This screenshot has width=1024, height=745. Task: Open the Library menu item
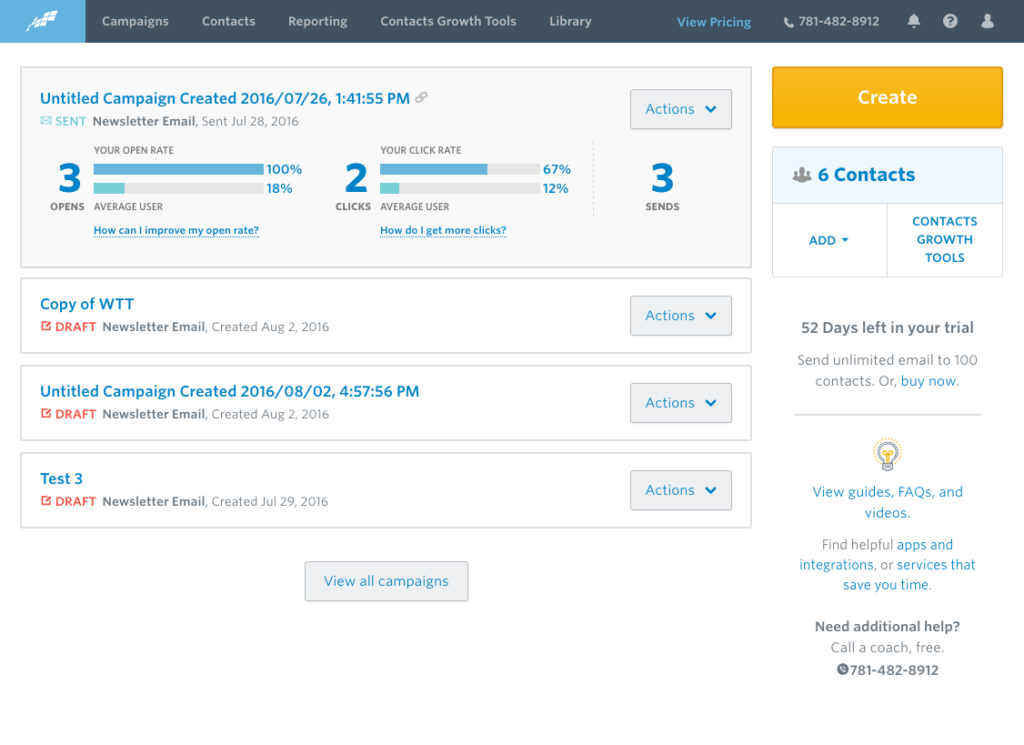pyautogui.click(x=570, y=21)
